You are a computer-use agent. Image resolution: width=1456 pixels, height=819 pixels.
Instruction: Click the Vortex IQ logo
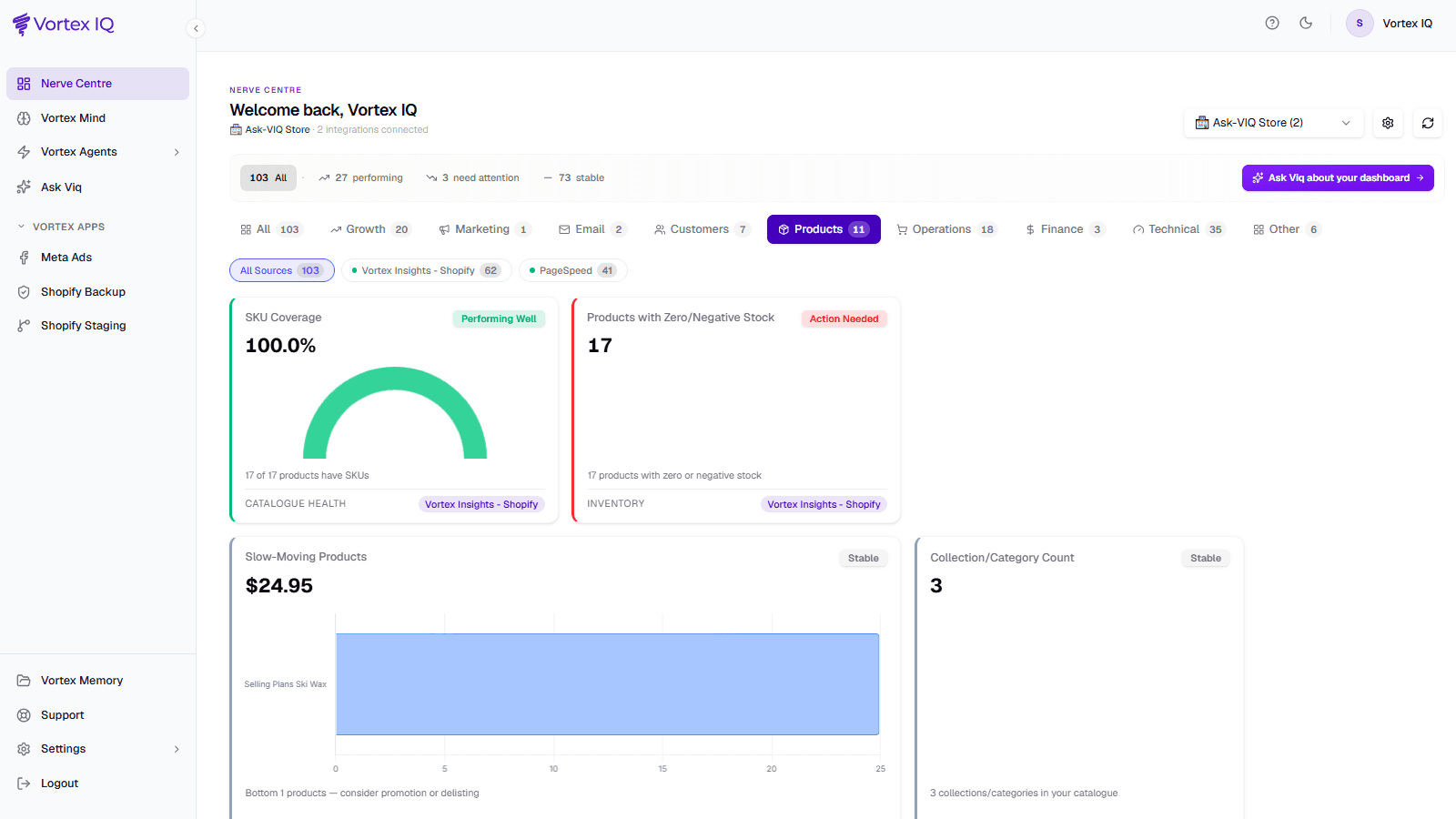pyautogui.click(x=64, y=25)
